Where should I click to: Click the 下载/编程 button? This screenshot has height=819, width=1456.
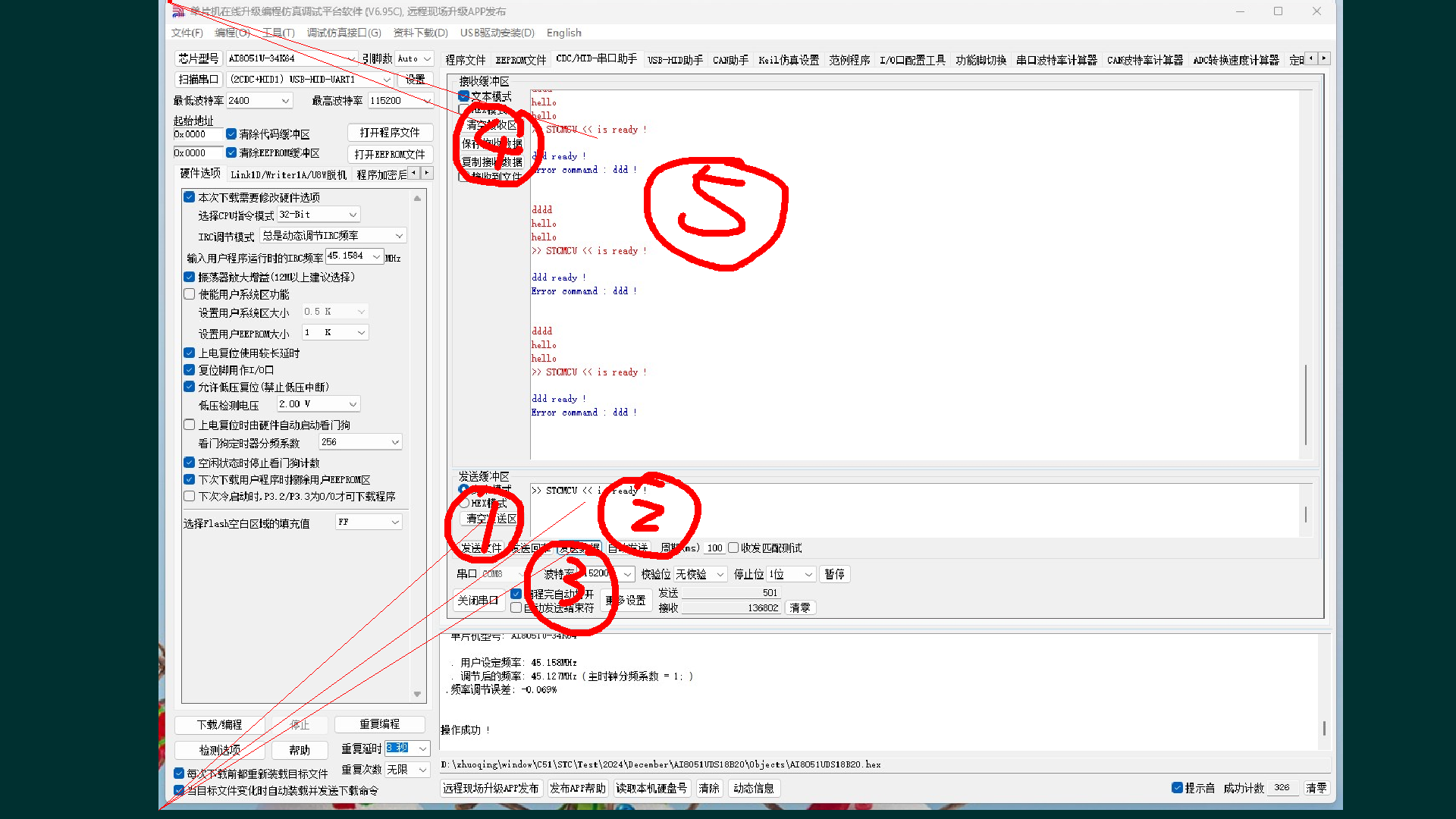click(219, 724)
